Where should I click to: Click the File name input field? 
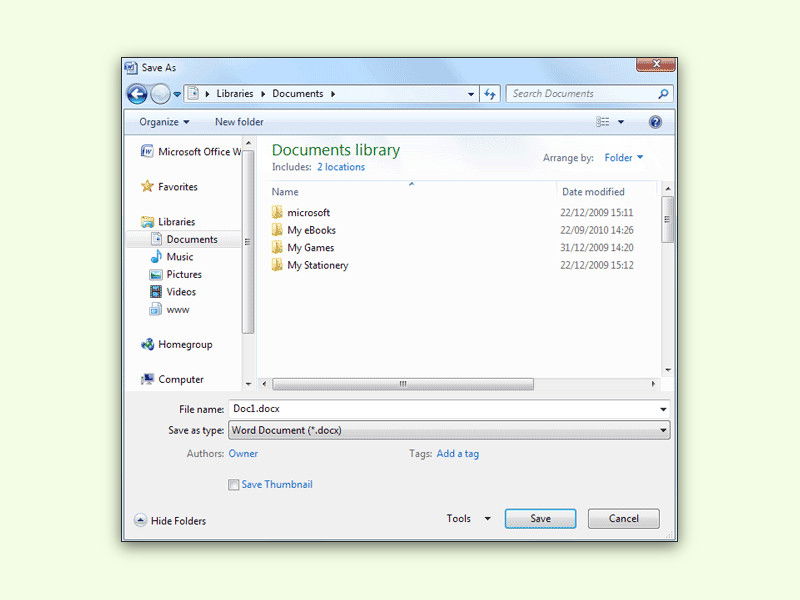pyautogui.click(x=442, y=409)
